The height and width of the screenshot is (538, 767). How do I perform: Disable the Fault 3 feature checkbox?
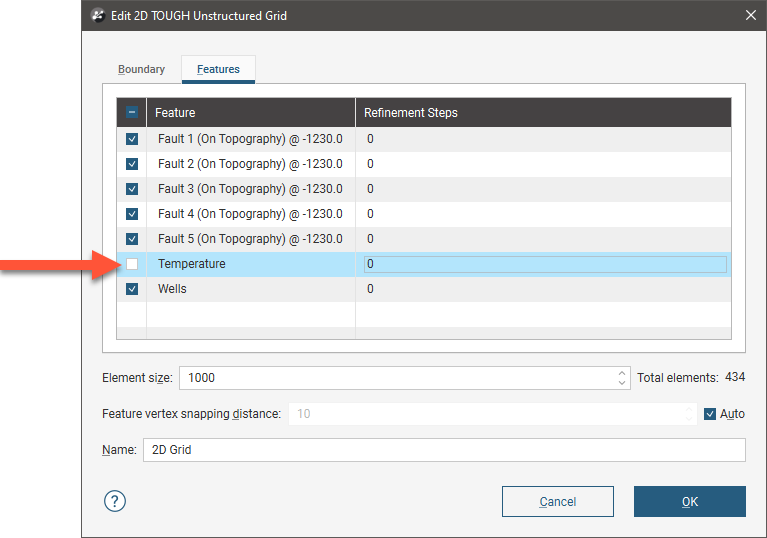click(x=132, y=189)
